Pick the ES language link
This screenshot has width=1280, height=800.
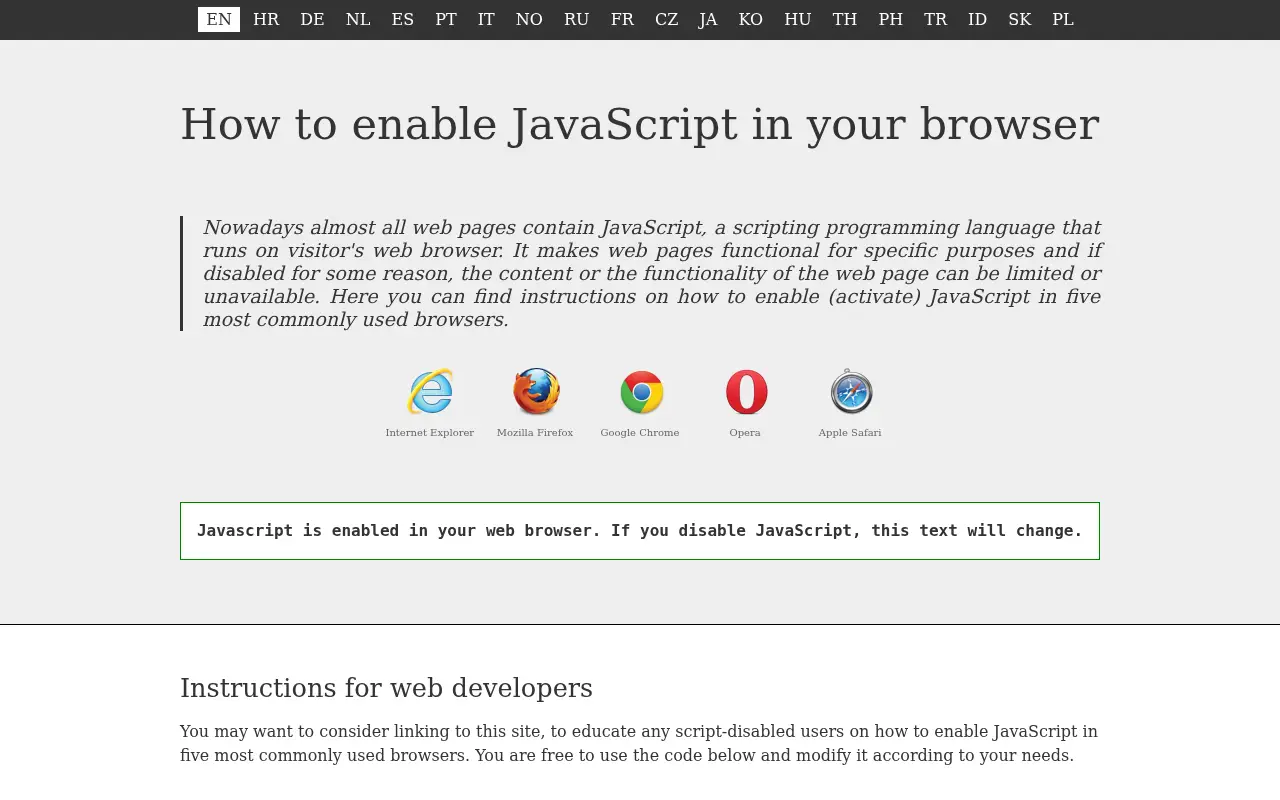(x=403, y=19)
